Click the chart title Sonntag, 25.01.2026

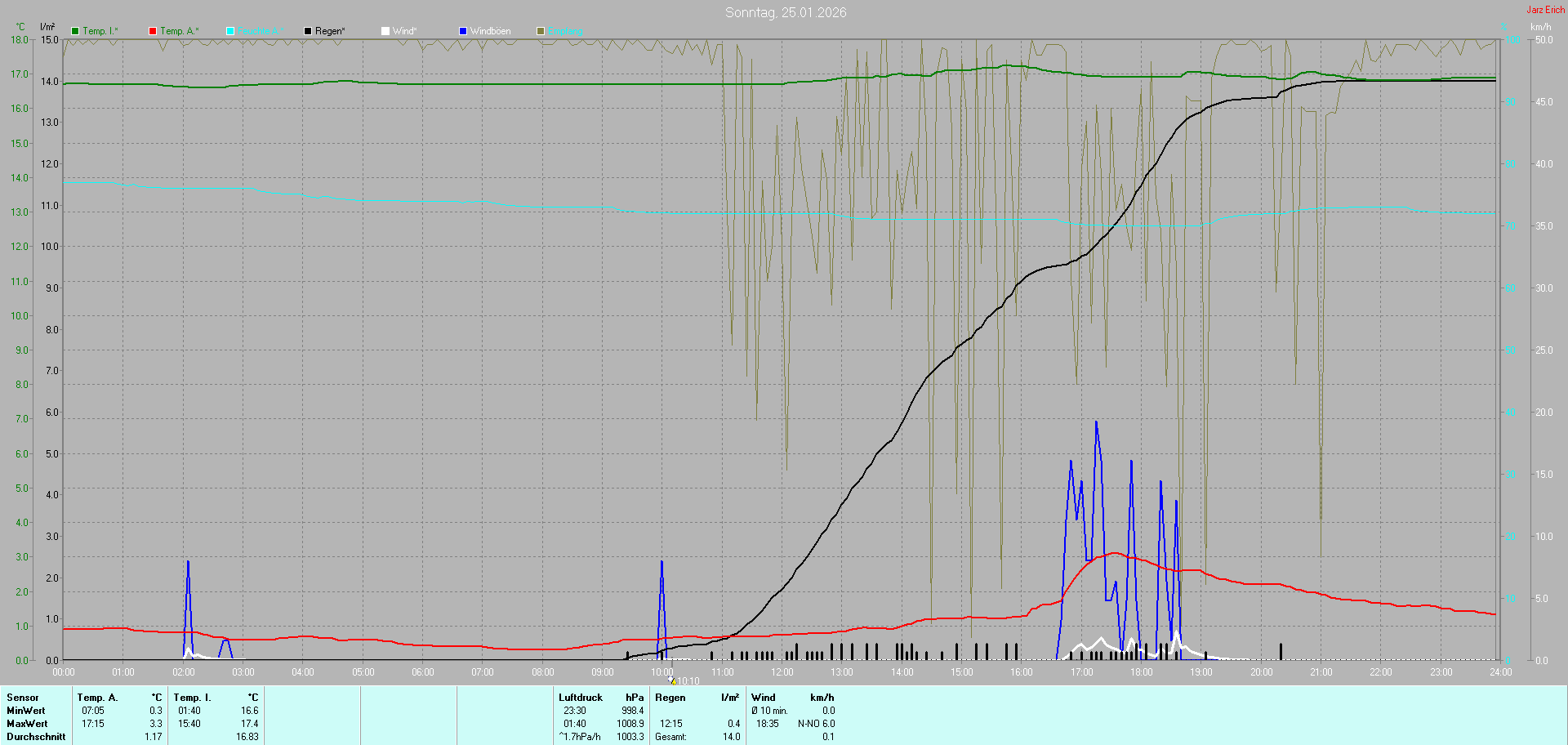[x=786, y=12]
